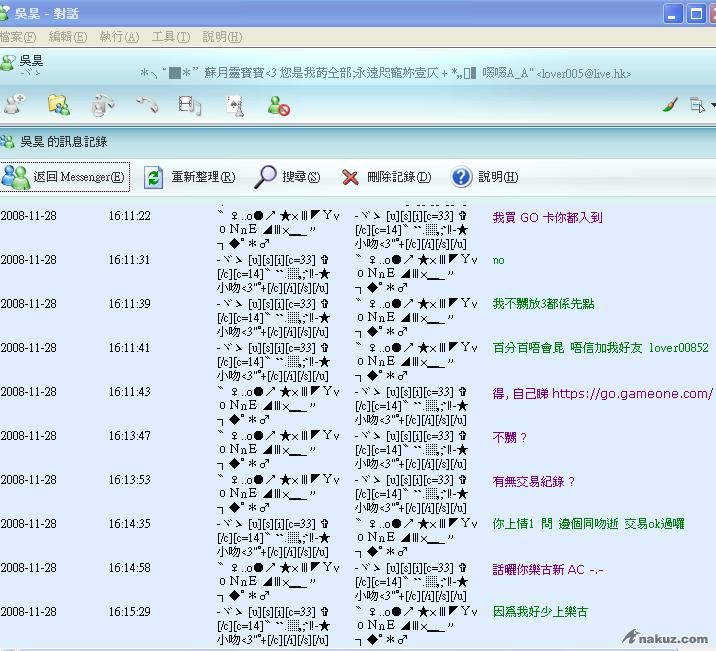
Task: Open the 說明(H) menu in menu bar
Action: click(222, 37)
